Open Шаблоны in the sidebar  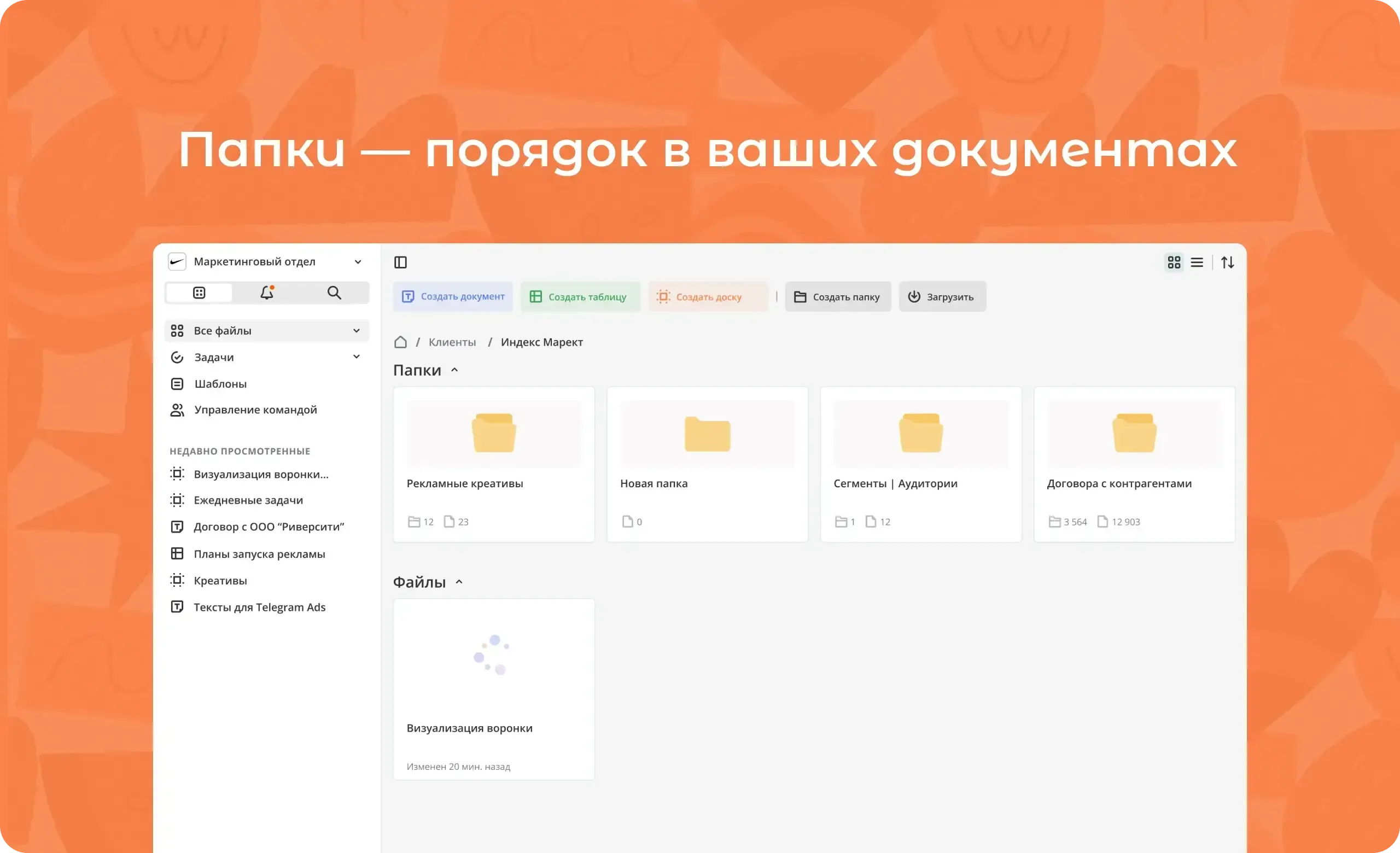[x=219, y=383]
